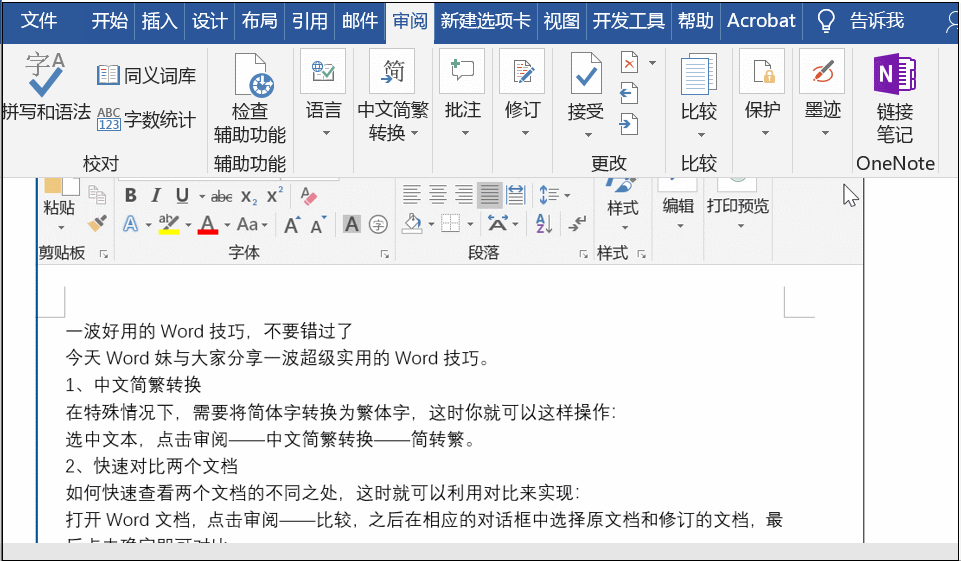961x561 pixels.
Task: Click the decrease font size icon
Action: [318, 225]
